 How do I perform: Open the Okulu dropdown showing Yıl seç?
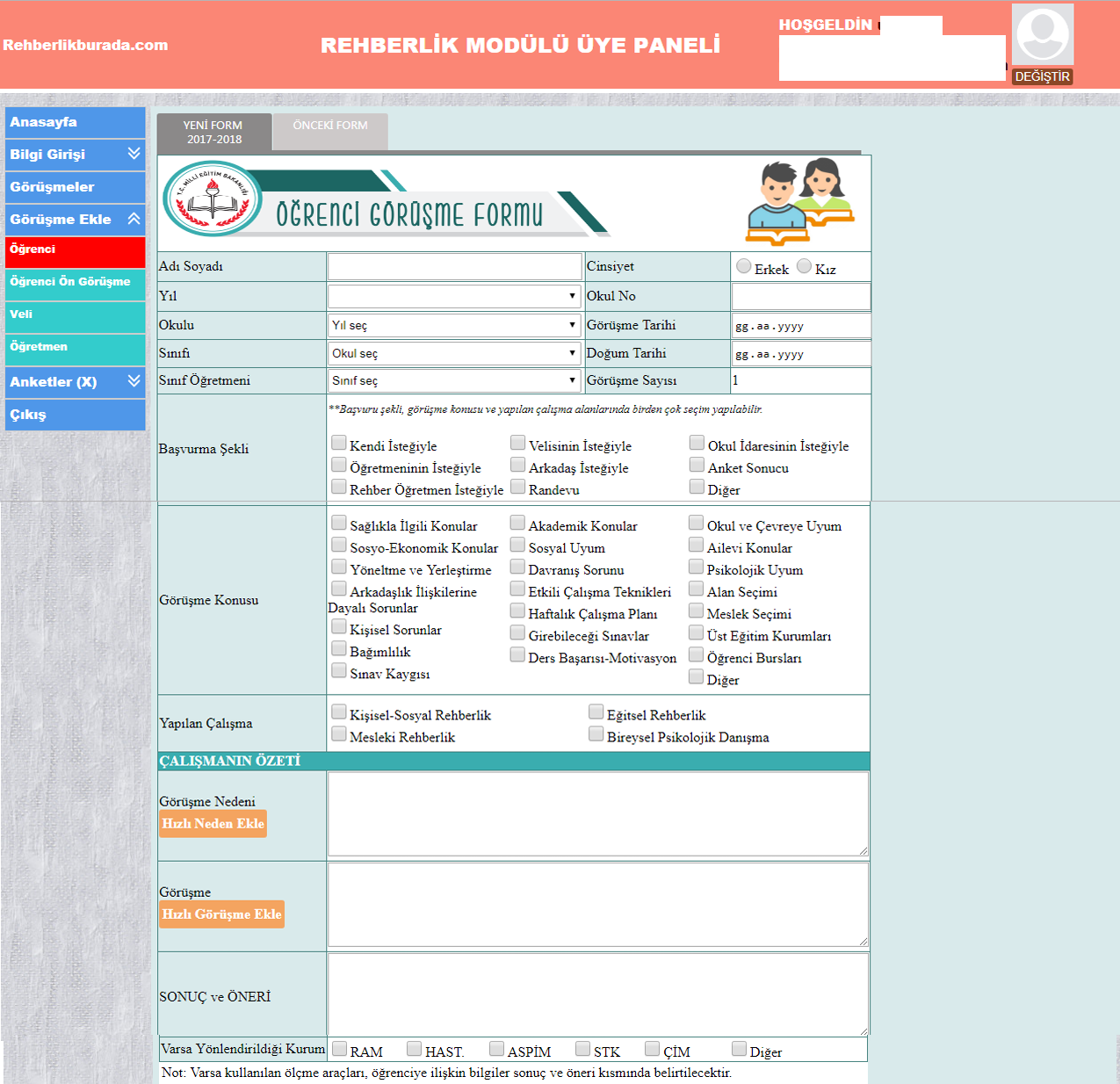point(454,325)
